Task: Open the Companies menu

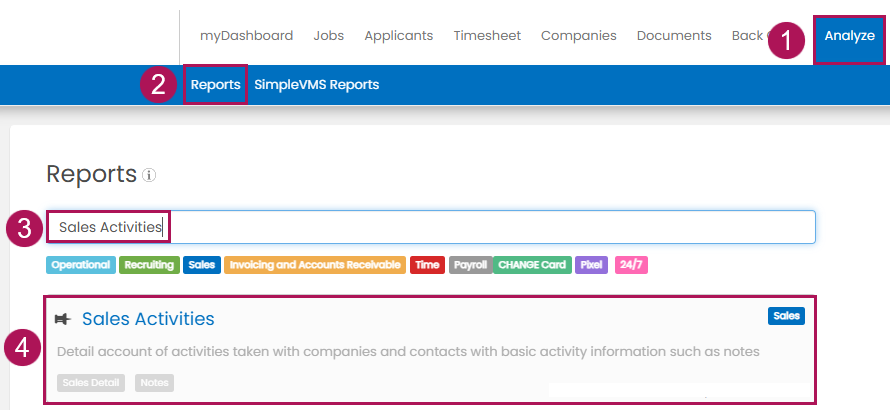Action: point(578,36)
